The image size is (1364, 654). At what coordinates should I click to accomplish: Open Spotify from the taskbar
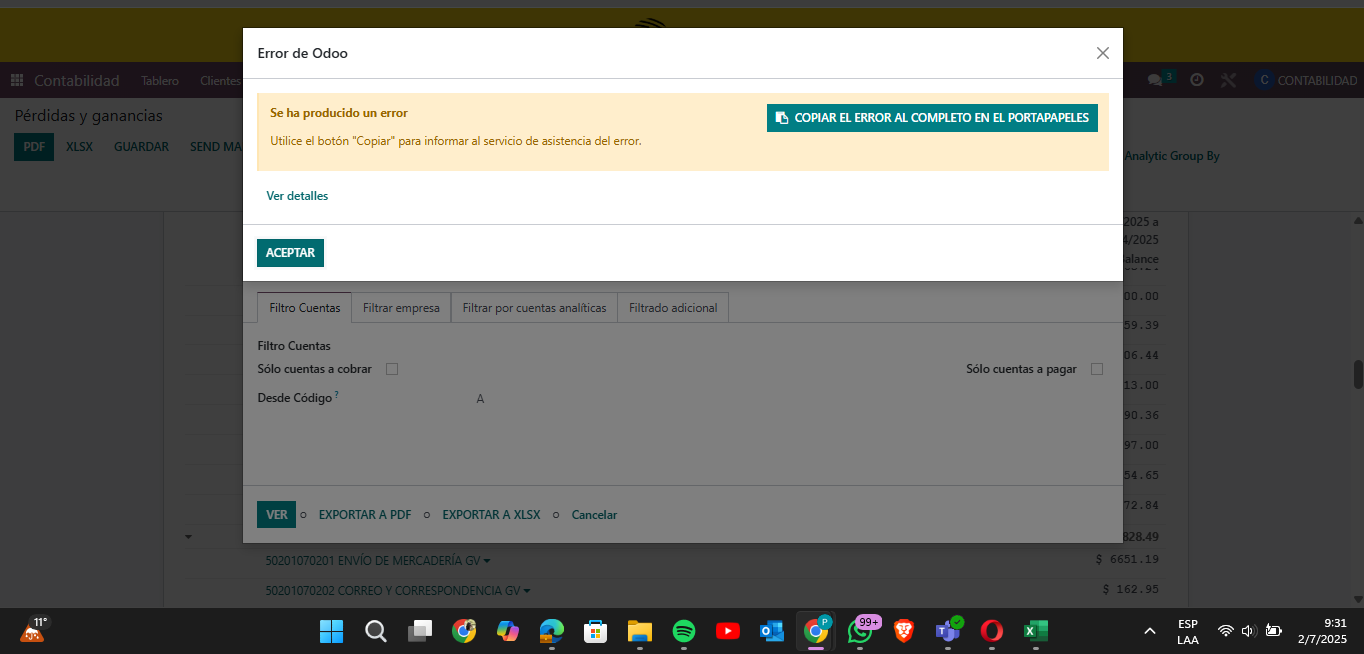pos(684,631)
